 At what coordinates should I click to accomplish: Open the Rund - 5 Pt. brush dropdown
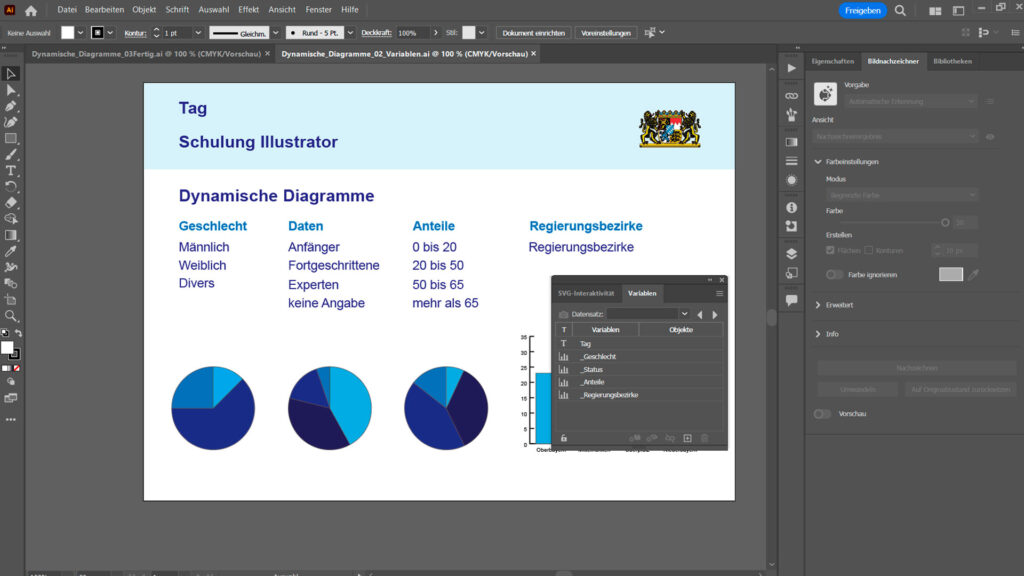(351, 33)
